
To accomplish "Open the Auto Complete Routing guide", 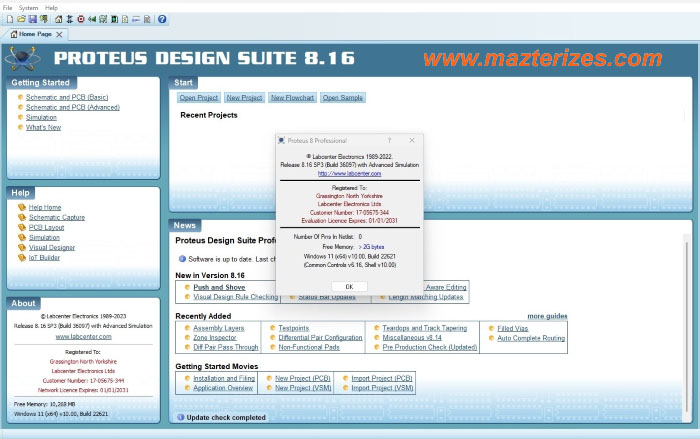I will click(x=531, y=338).
